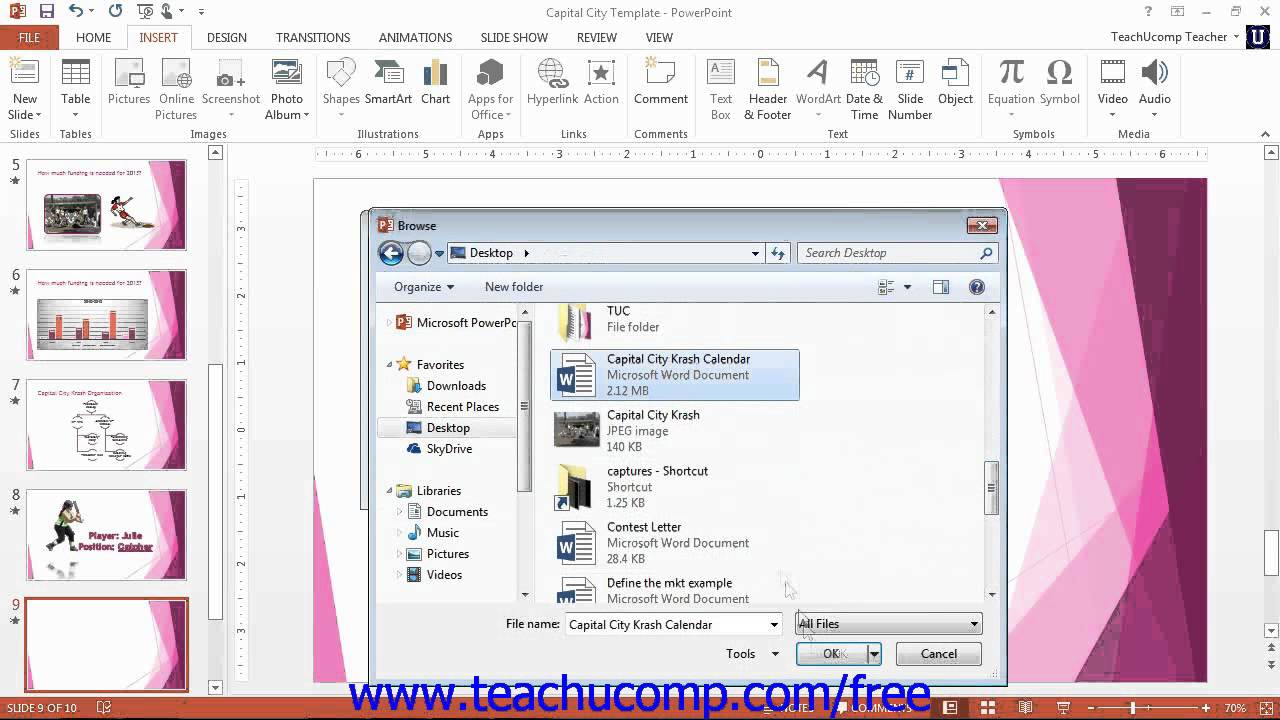
Task: Insert an Action
Action: (x=601, y=82)
